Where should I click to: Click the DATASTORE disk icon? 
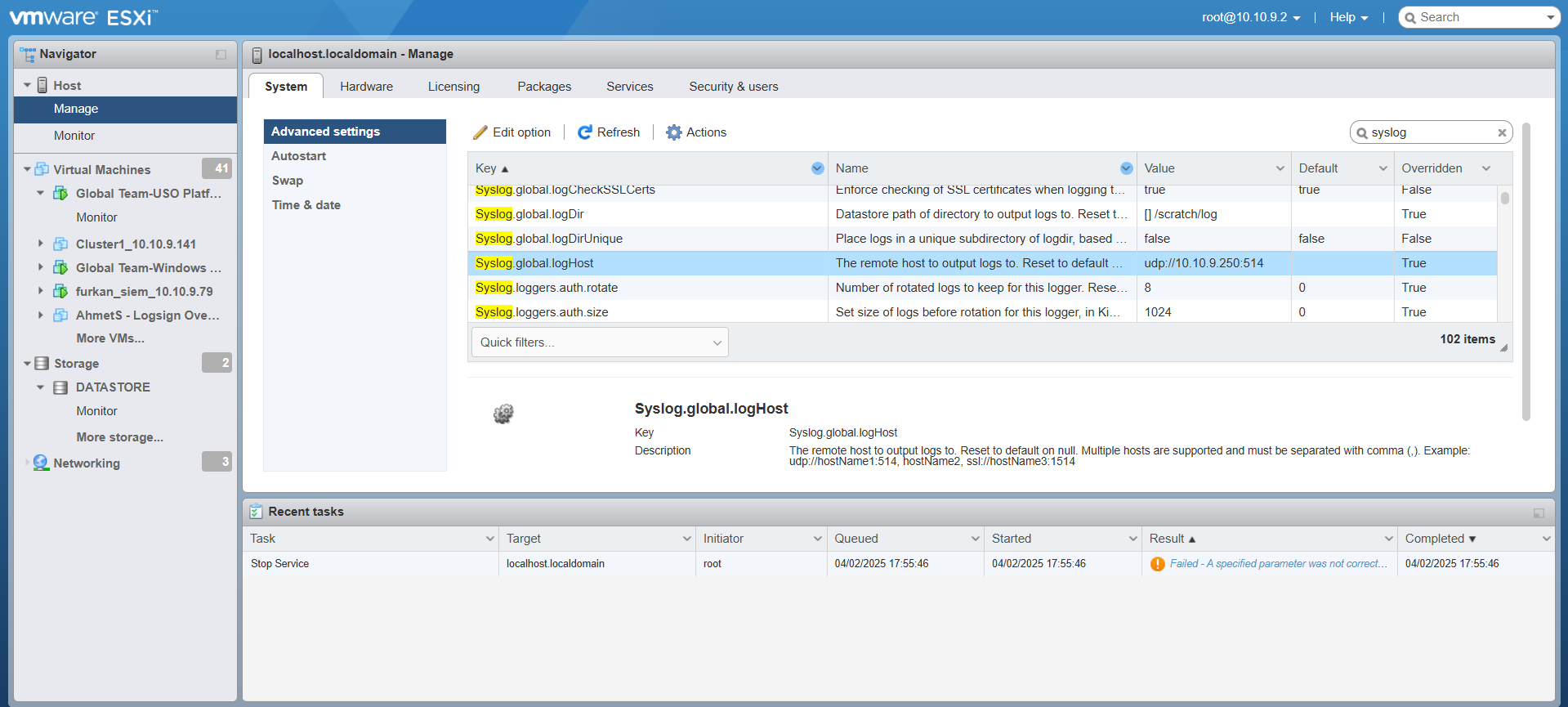point(60,387)
